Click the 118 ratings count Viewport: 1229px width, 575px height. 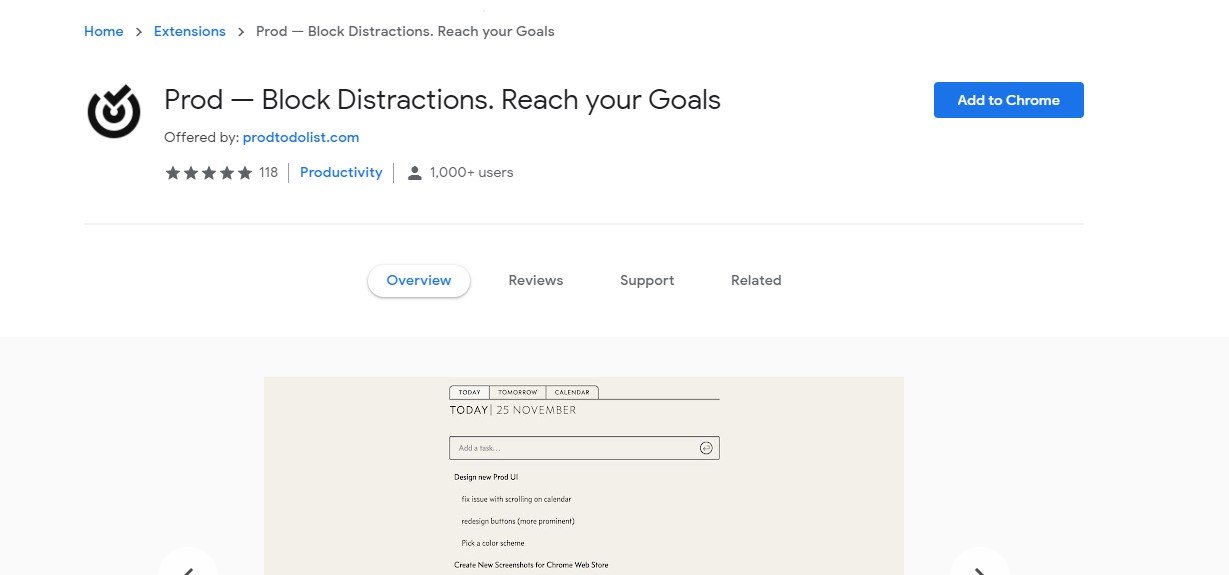tap(268, 172)
